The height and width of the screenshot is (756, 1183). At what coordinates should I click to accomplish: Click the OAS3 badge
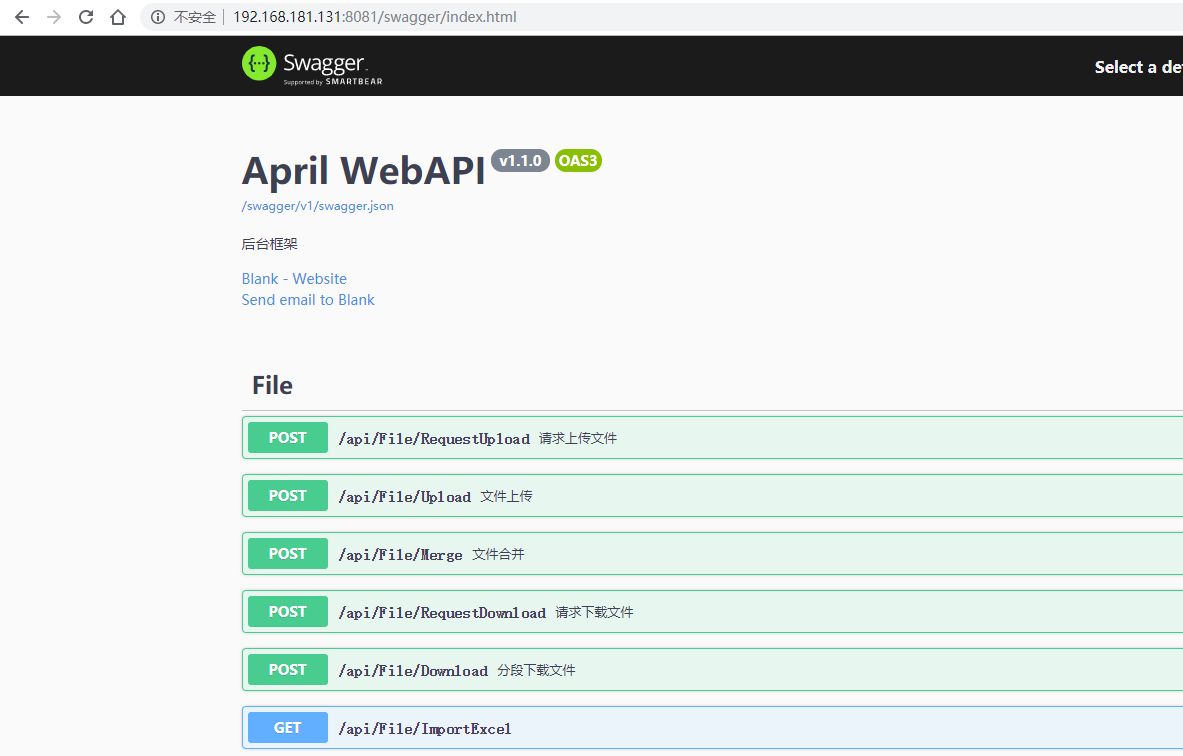578,161
